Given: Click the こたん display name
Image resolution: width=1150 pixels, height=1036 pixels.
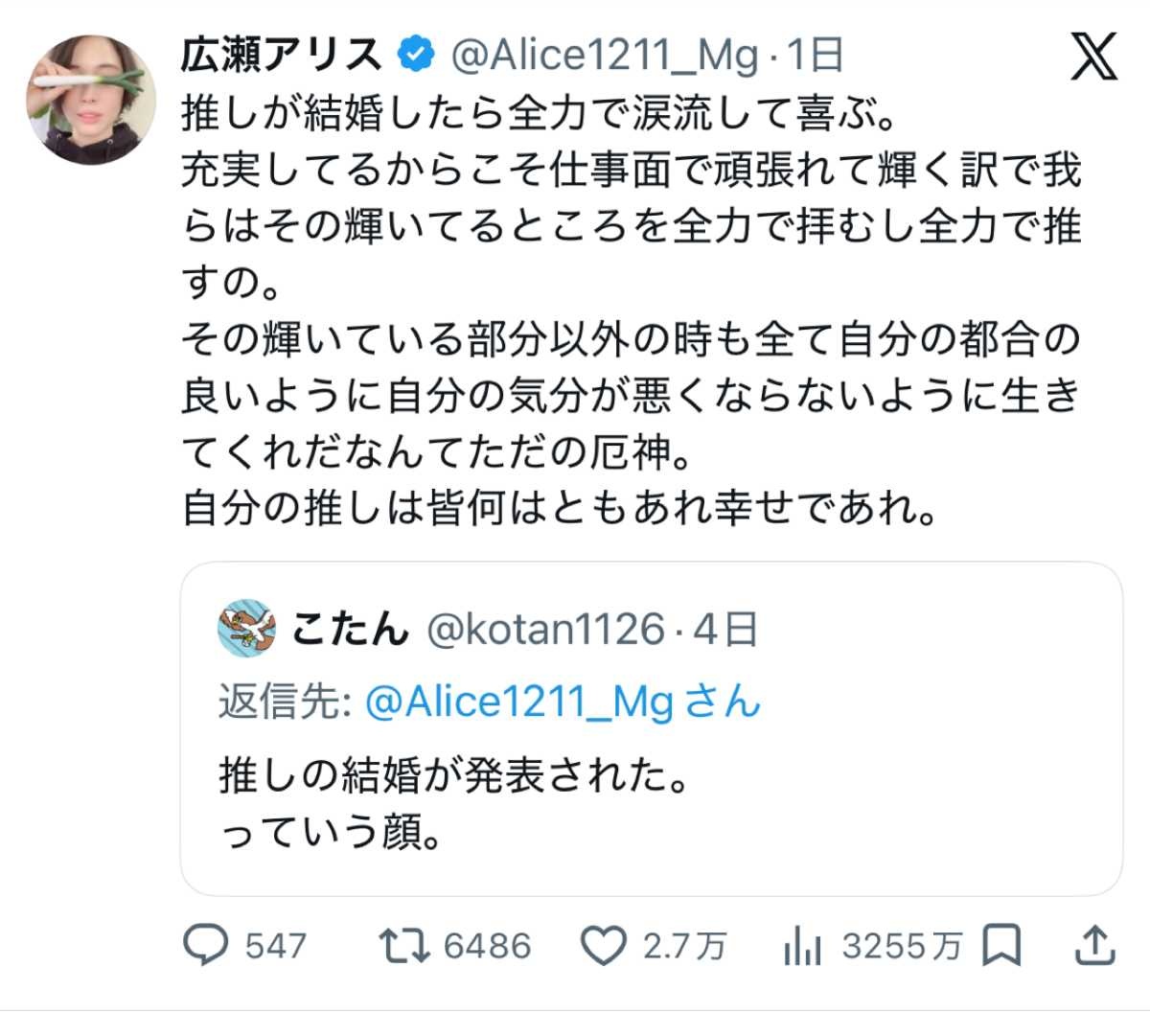Looking at the screenshot, I should click(350, 629).
